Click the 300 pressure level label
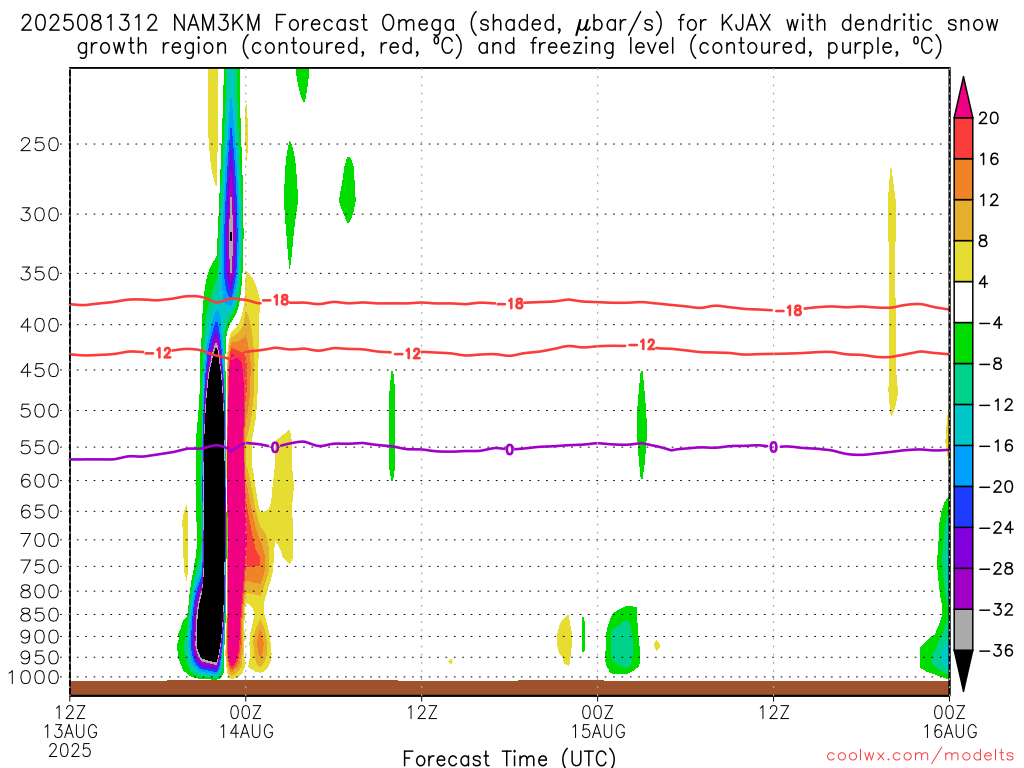 coord(40,214)
